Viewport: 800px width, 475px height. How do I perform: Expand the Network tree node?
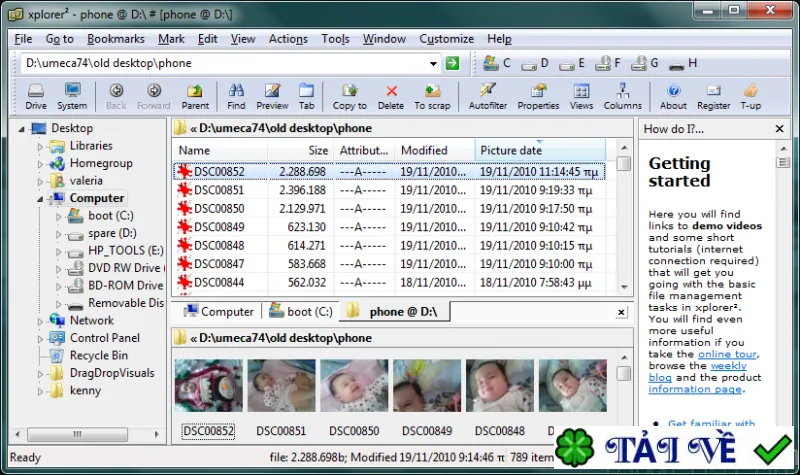pos(40,321)
